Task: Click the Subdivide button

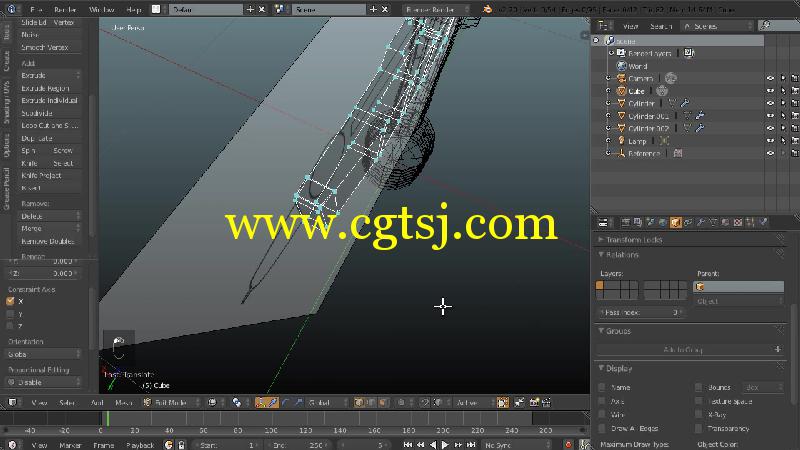Action: pyautogui.click(x=49, y=113)
